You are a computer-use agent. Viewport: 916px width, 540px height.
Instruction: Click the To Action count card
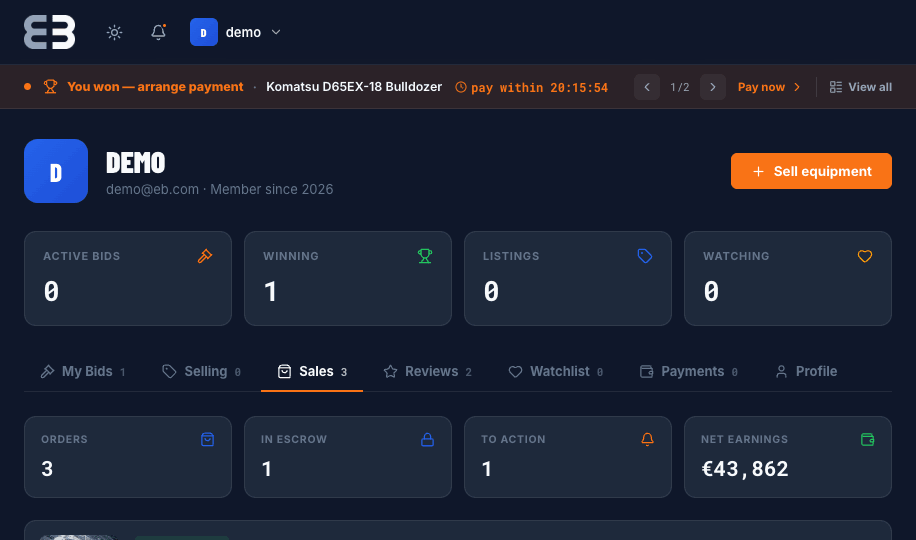[568, 457]
